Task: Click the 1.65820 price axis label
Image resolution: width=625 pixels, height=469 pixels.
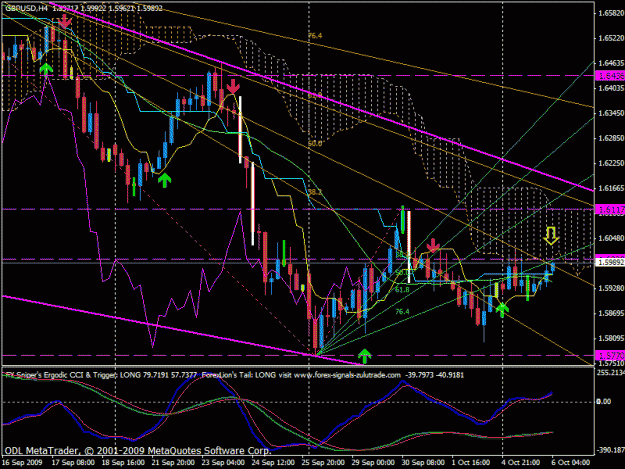Action: pyautogui.click(x=611, y=13)
